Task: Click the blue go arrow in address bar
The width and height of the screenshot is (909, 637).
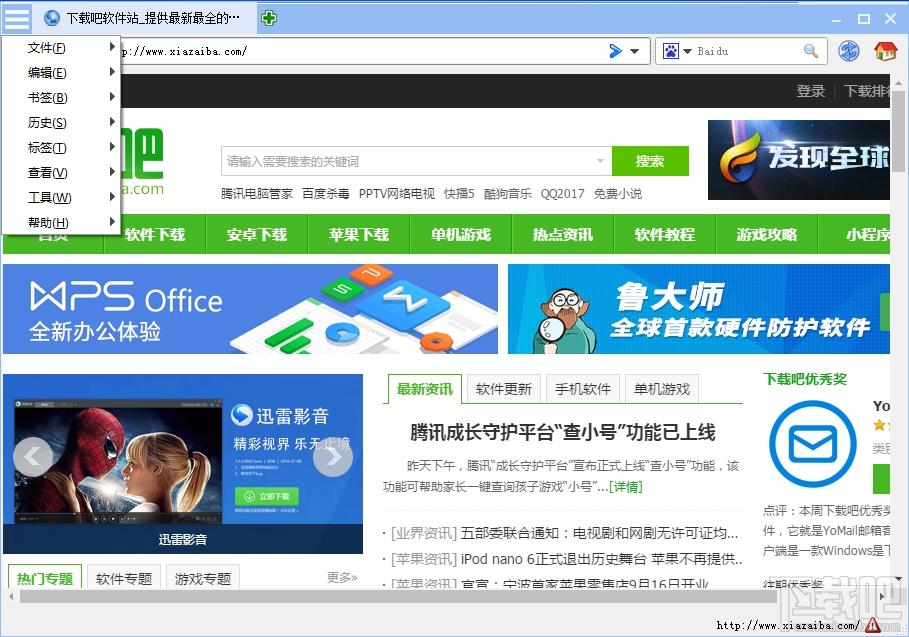Action: (x=616, y=51)
